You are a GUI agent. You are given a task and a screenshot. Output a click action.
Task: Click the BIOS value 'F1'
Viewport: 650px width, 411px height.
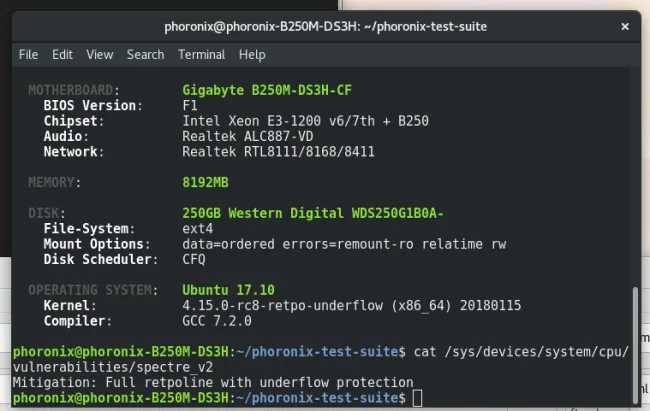point(190,105)
